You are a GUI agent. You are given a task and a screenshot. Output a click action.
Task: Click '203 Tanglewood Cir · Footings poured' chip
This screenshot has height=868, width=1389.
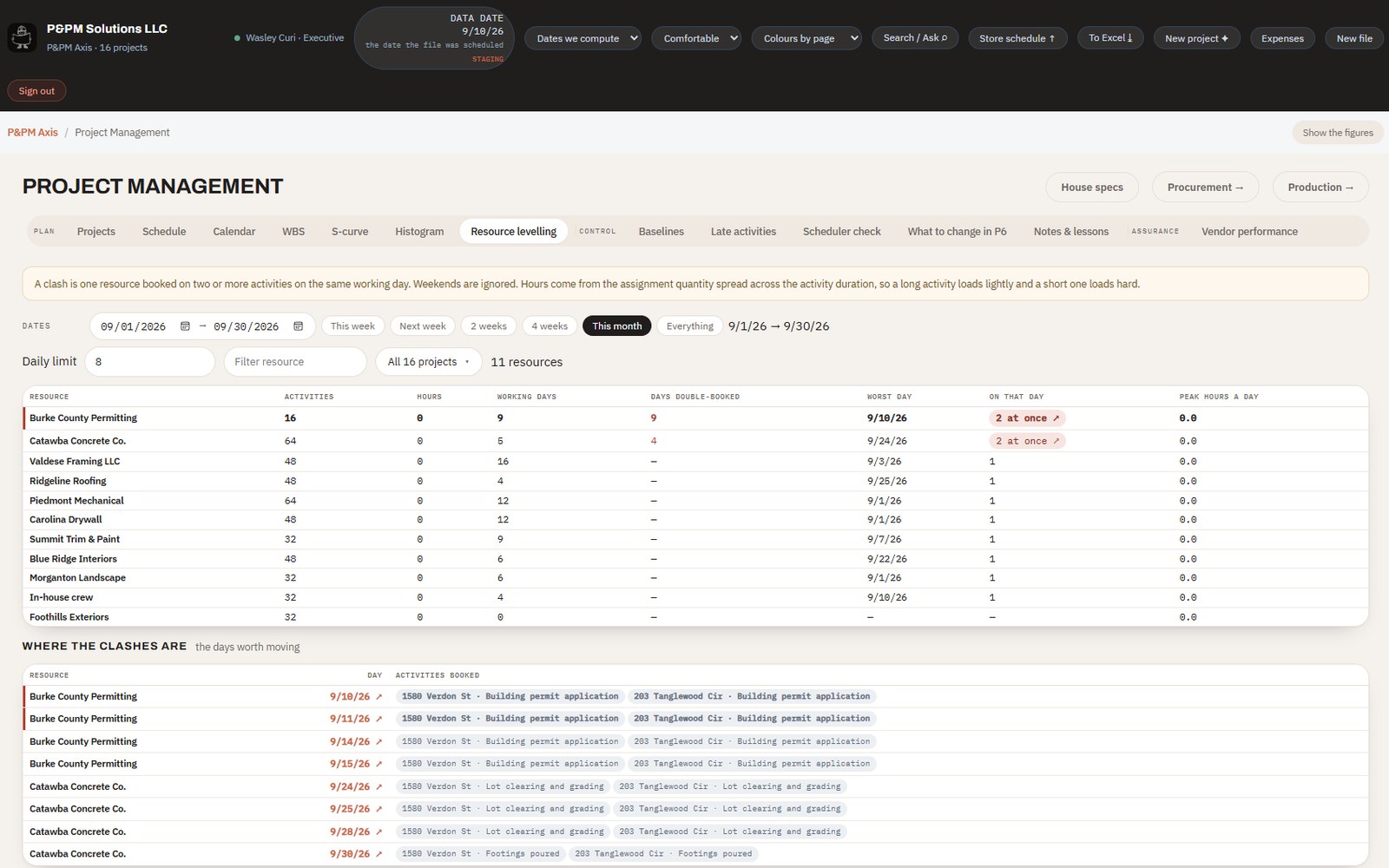(x=663, y=854)
